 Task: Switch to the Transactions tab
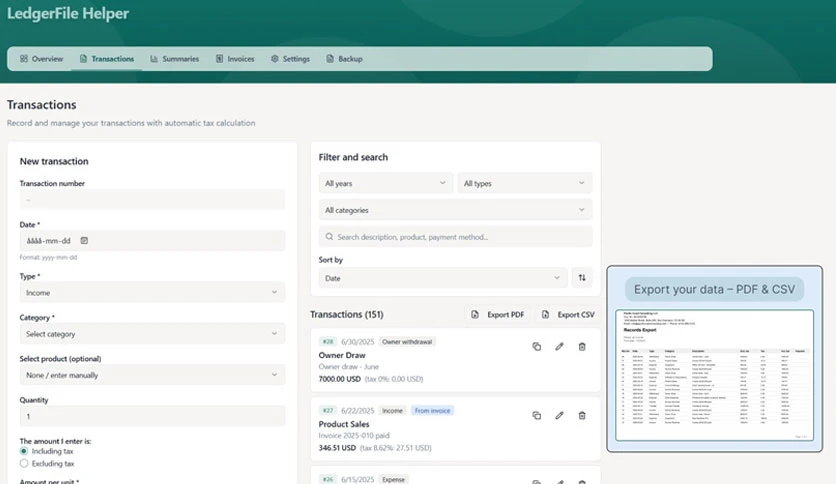(107, 59)
